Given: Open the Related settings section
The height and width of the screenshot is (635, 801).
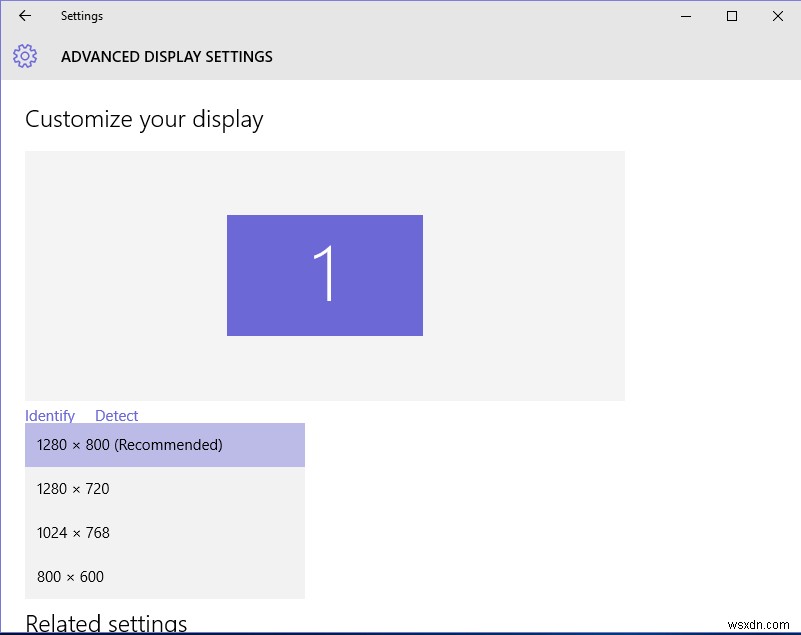Looking at the screenshot, I should coord(105,621).
